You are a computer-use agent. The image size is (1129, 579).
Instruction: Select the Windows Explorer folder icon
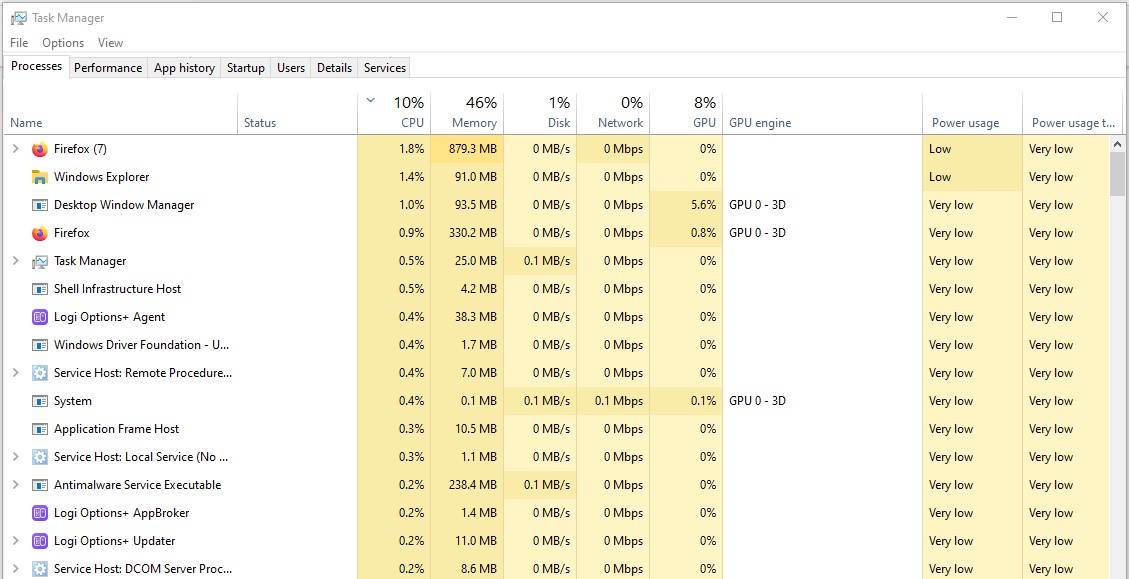(x=40, y=177)
